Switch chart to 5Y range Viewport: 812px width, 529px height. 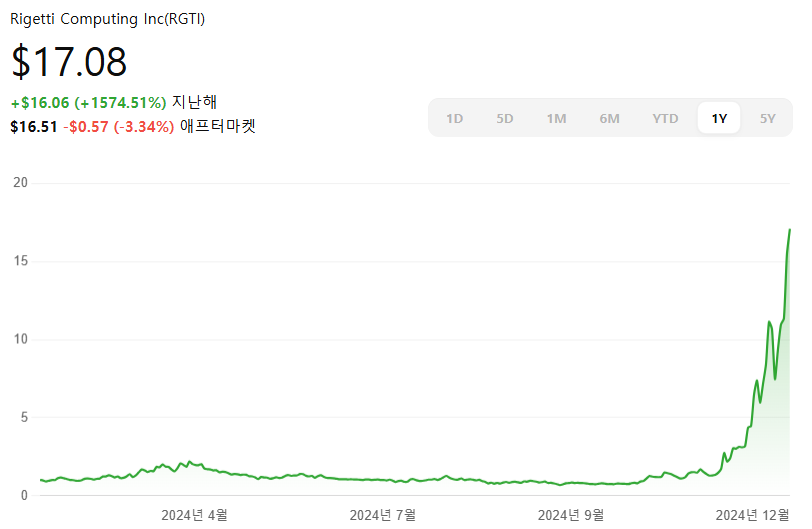click(767, 119)
